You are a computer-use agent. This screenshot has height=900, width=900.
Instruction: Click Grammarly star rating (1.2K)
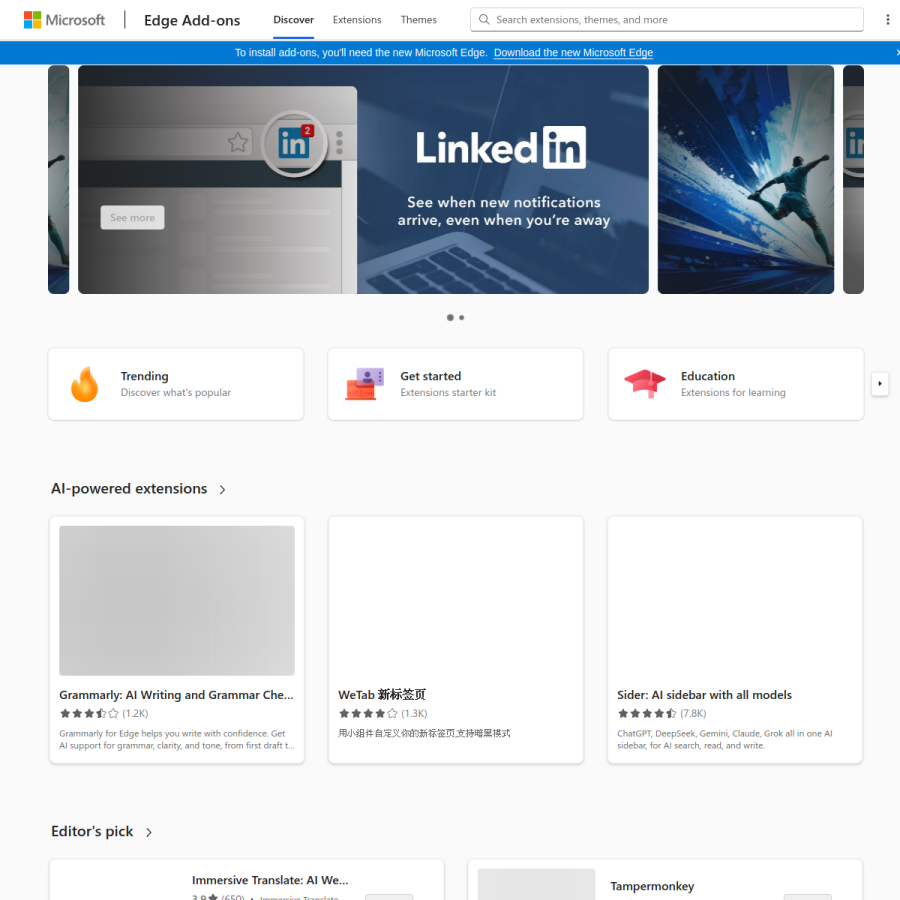click(x=104, y=713)
